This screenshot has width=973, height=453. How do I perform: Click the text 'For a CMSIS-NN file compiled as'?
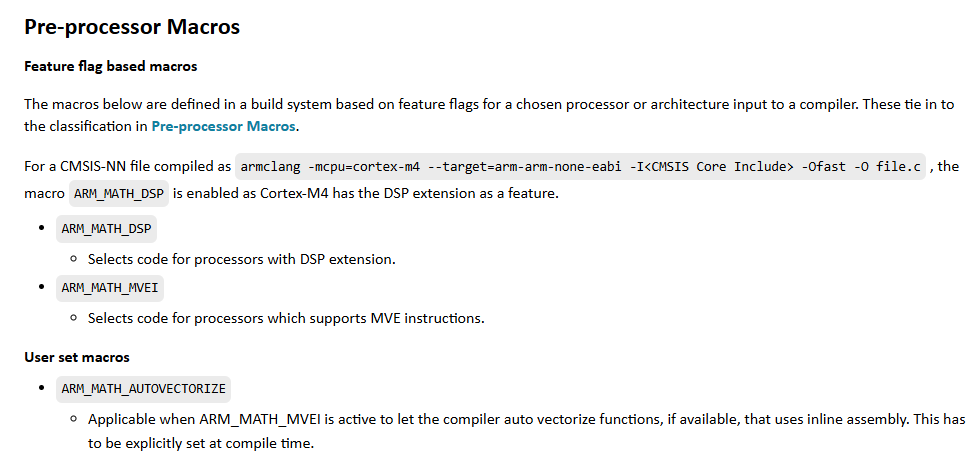click(x=126, y=166)
